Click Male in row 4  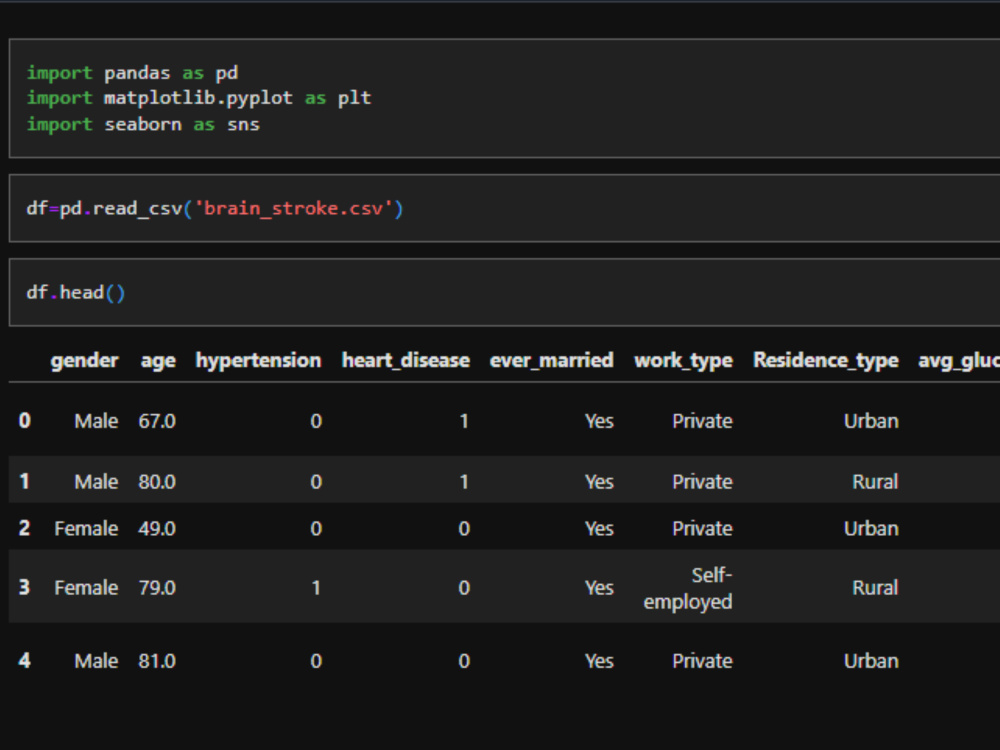tap(96, 661)
